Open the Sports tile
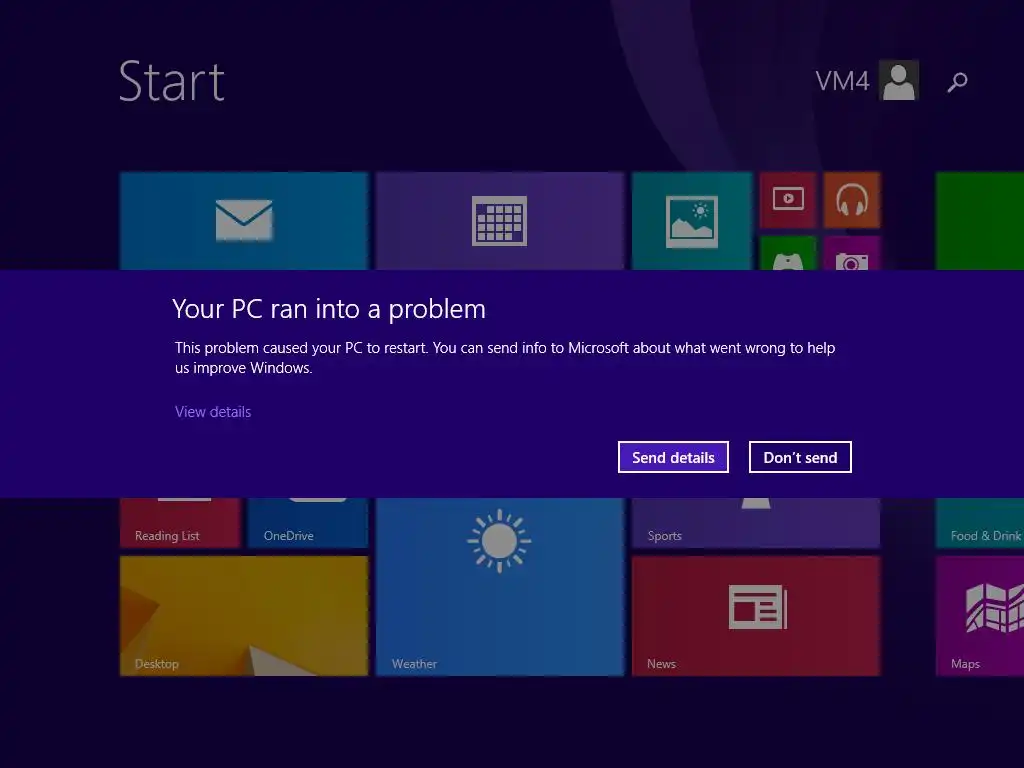The height and width of the screenshot is (768, 1024). tap(756, 522)
